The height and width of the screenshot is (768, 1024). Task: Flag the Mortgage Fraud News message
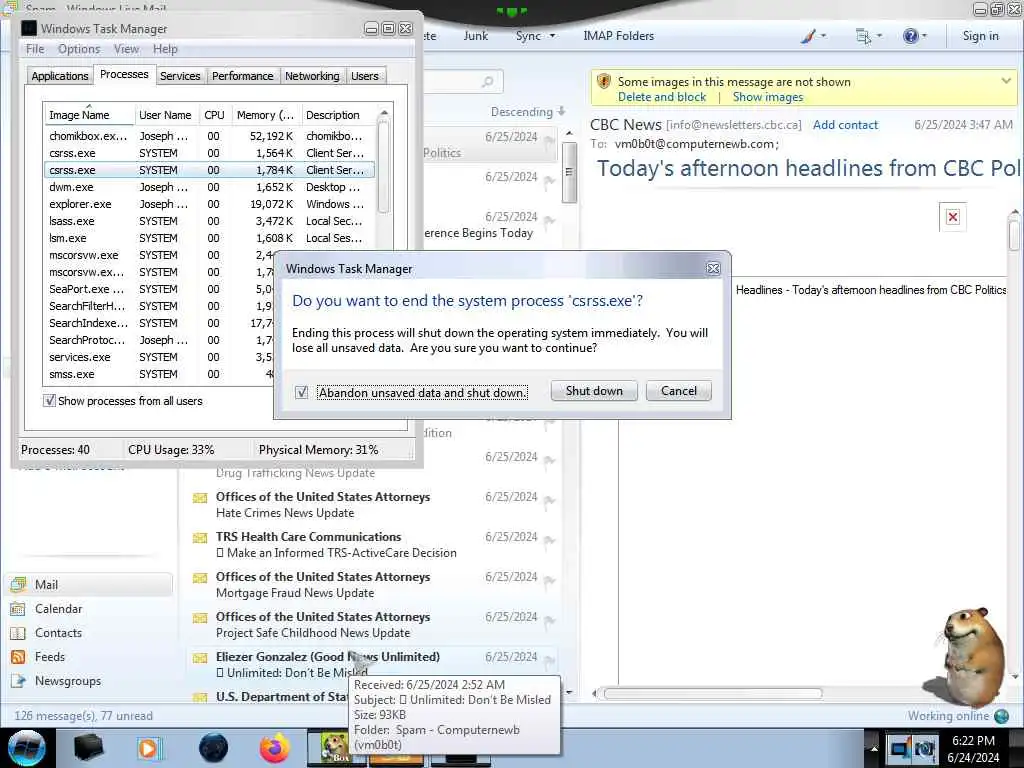[549, 580]
